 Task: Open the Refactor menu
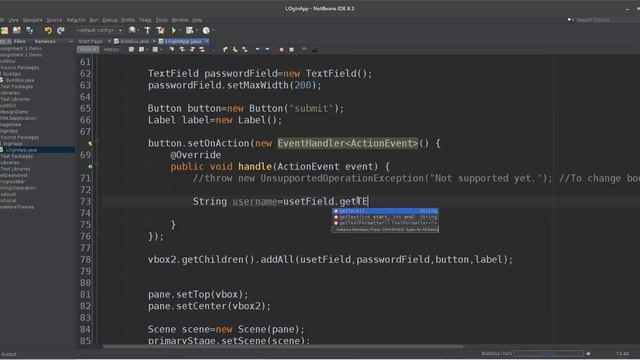[x=76, y=20]
